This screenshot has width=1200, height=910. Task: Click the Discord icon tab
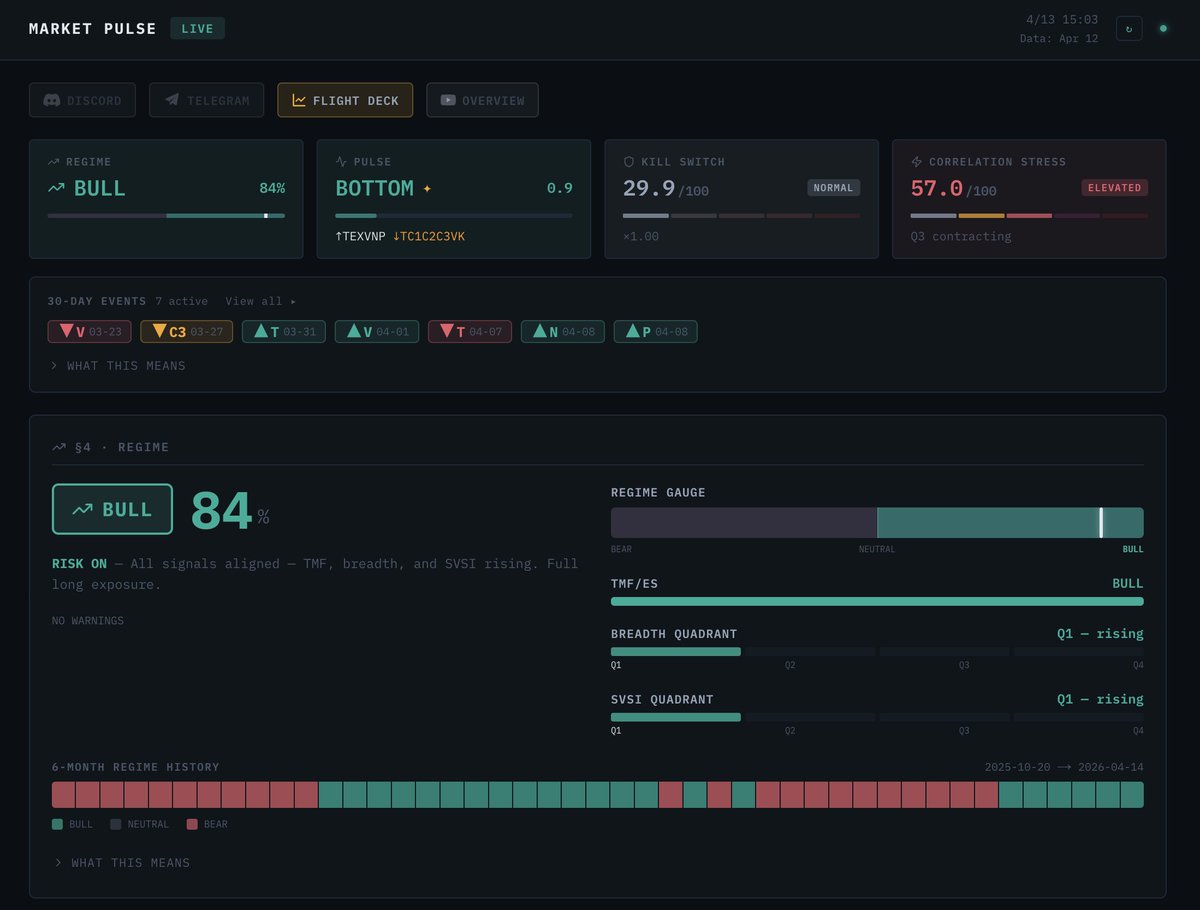52,100
